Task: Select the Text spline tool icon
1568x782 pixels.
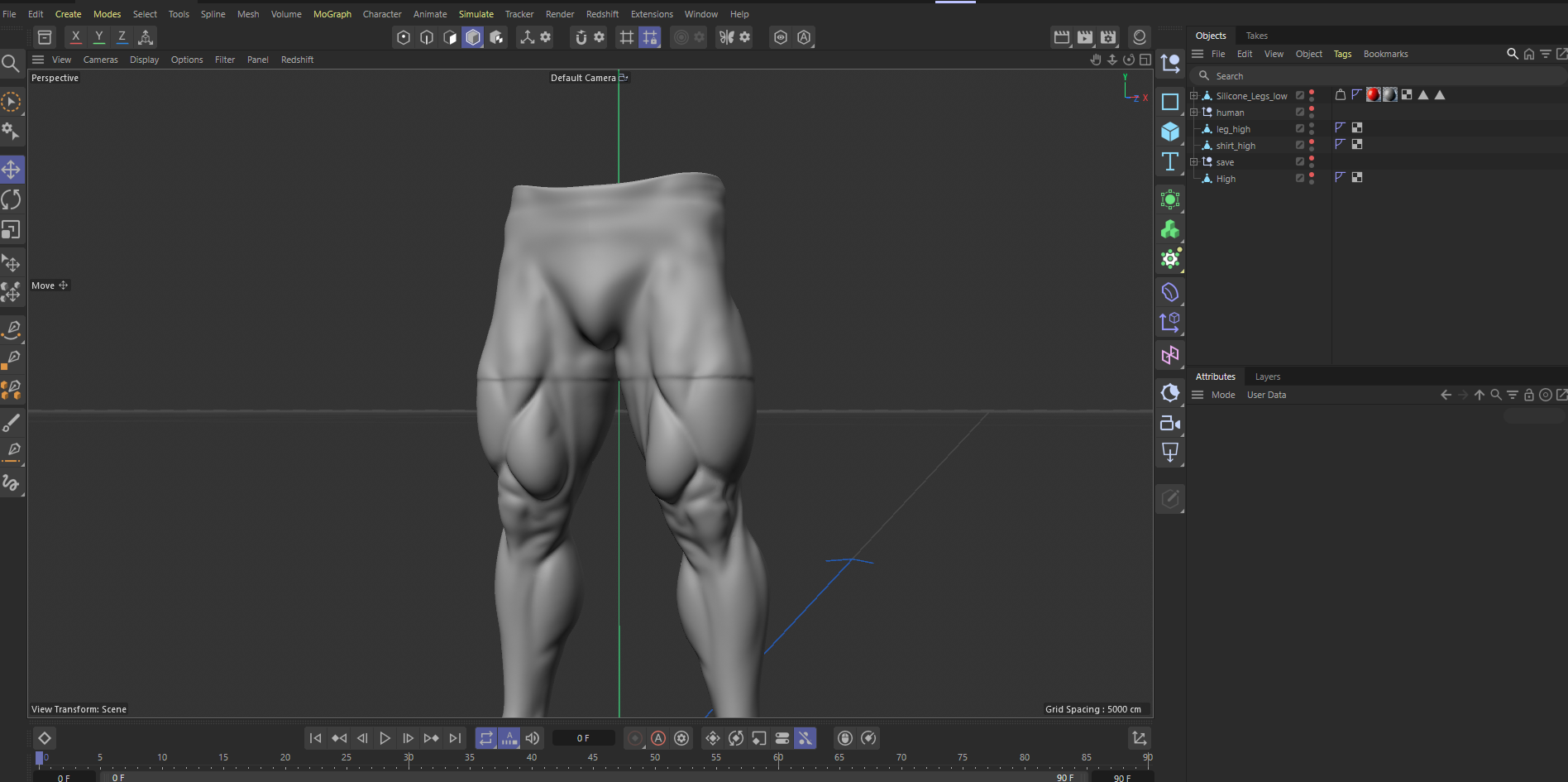Action: pyautogui.click(x=1169, y=161)
